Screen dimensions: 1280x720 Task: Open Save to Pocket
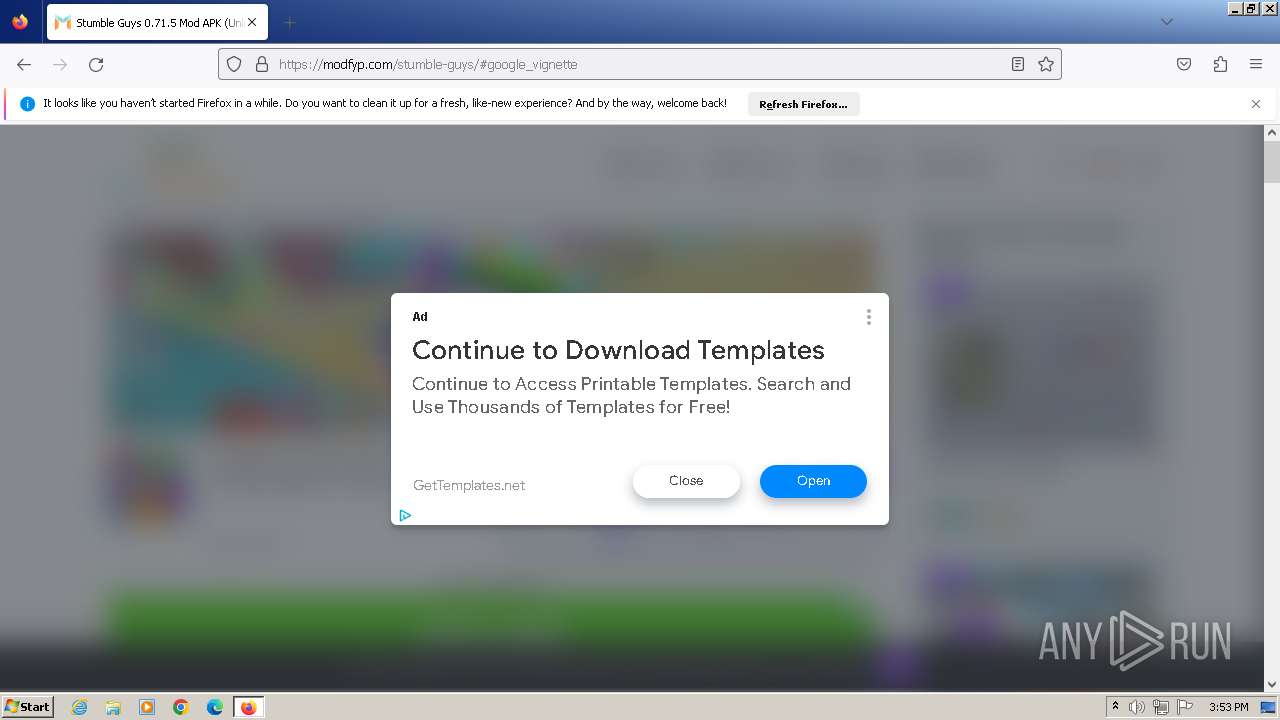click(x=1184, y=64)
